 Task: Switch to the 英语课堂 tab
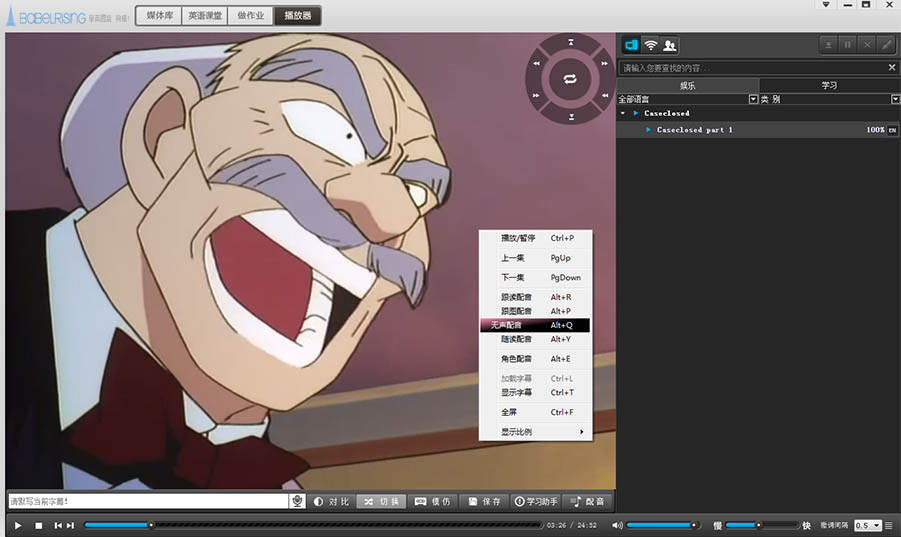click(x=205, y=16)
